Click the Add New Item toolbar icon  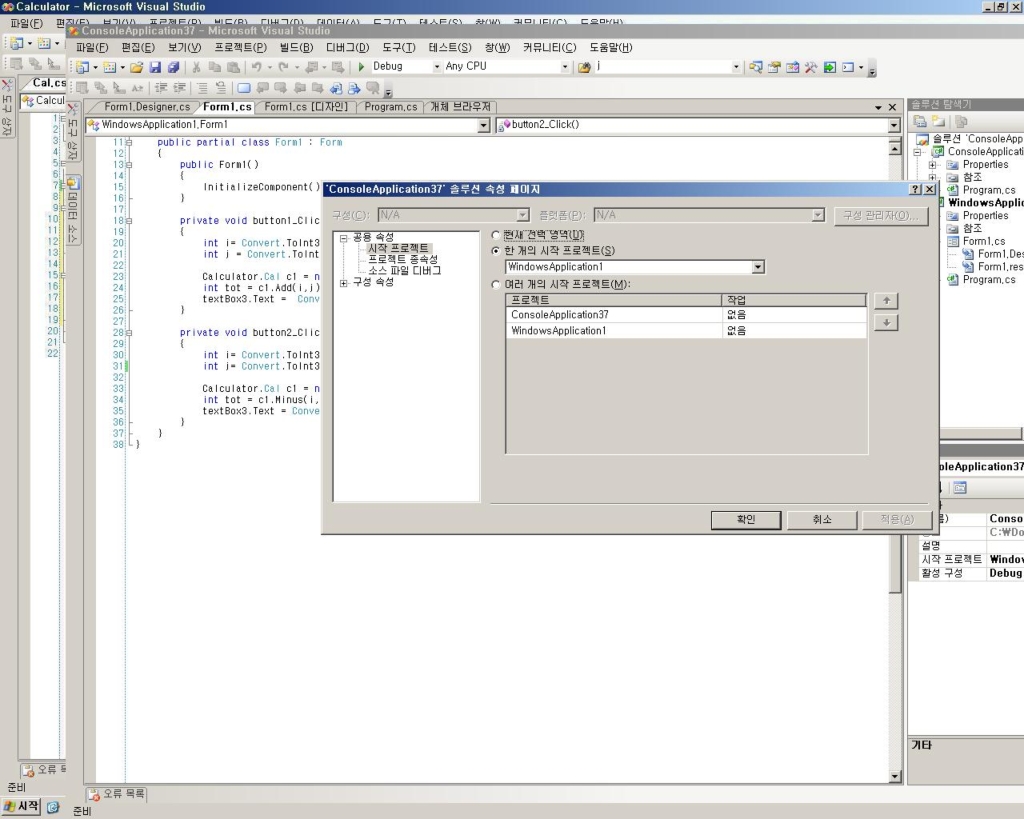click(x=110, y=67)
